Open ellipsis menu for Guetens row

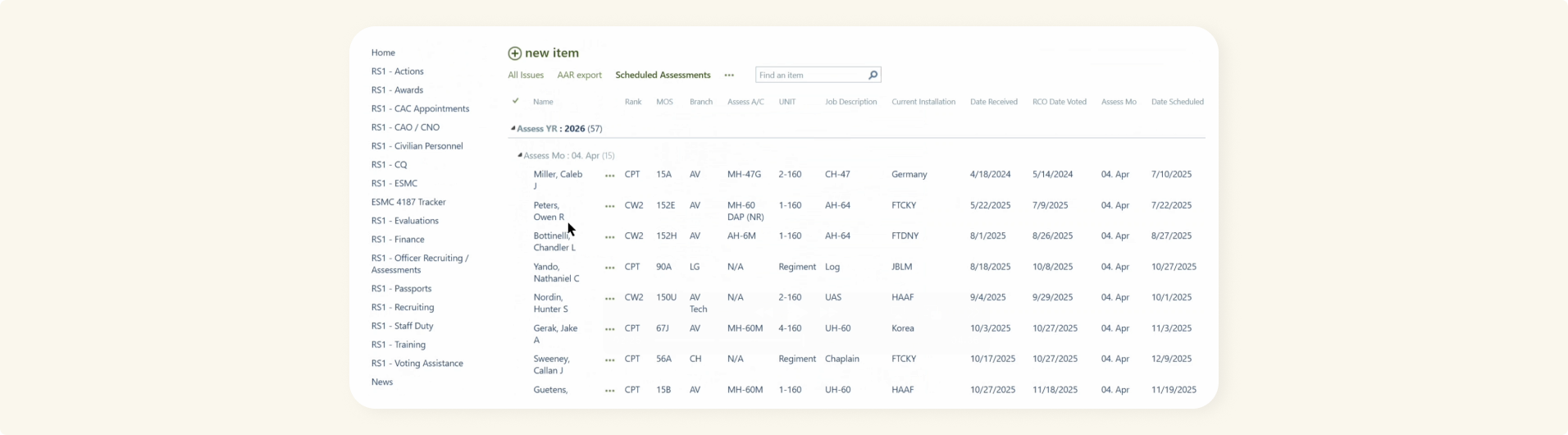point(609,391)
